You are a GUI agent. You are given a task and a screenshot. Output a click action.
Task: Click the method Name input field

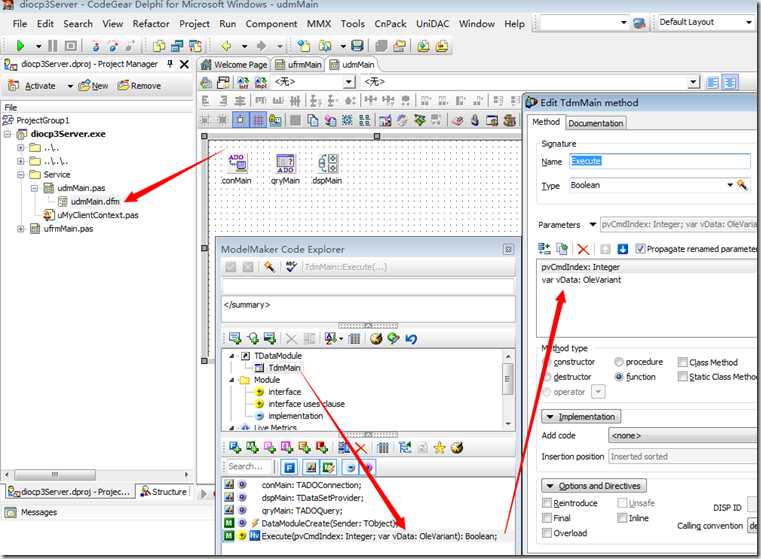(x=660, y=161)
